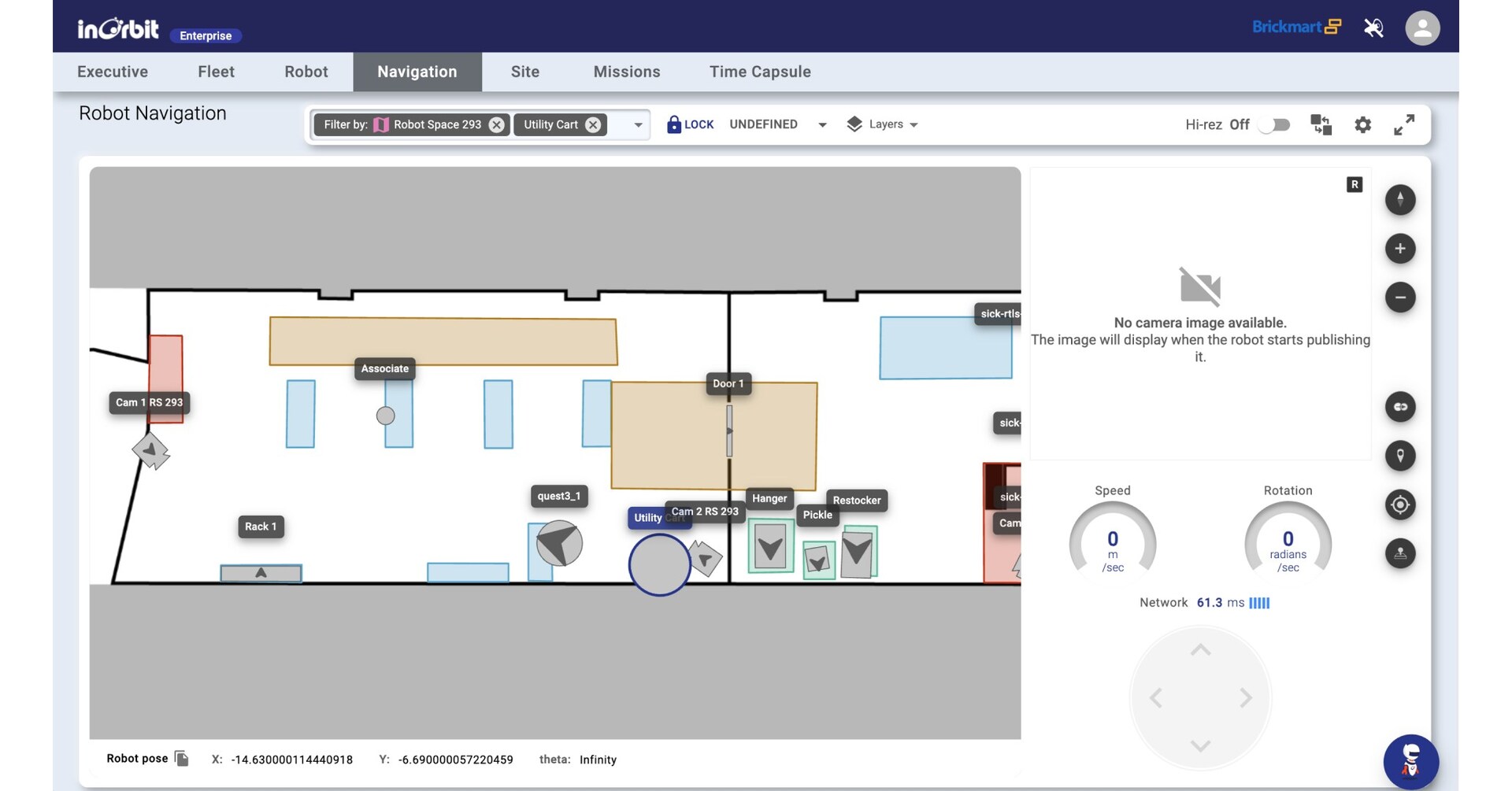Open the joystick teleop icon

tap(1400, 553)
